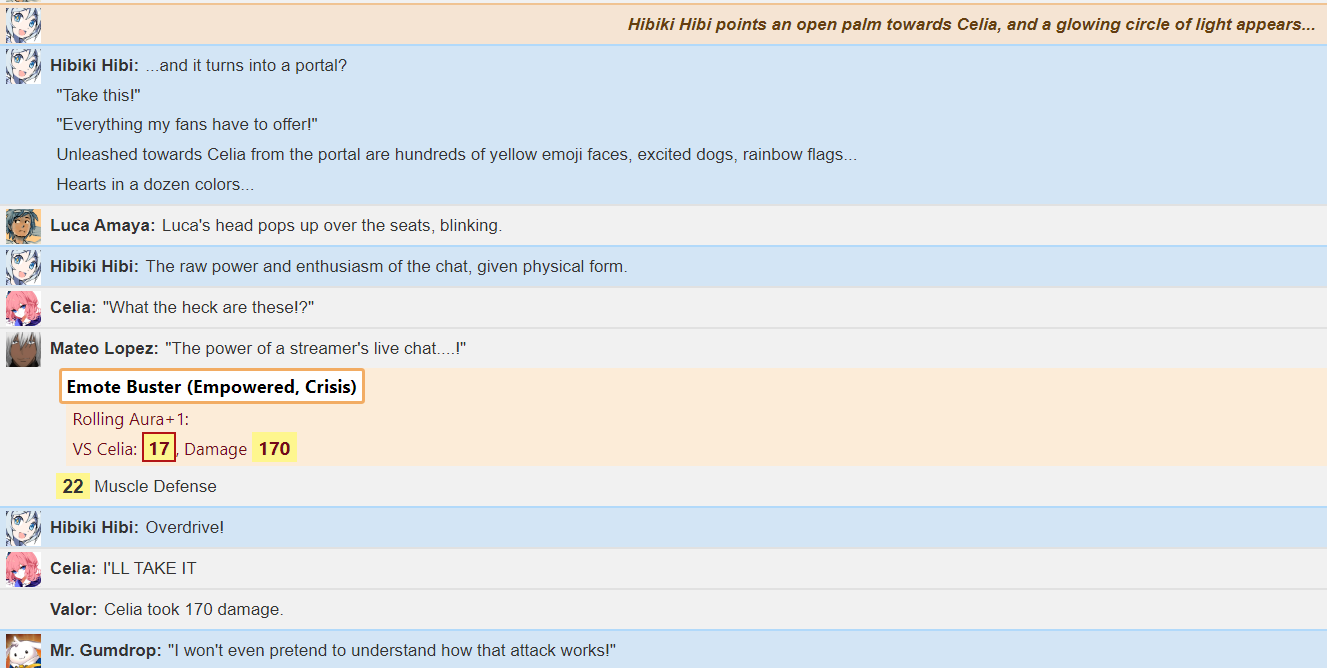Click the Valor speaker name
The width and height of the screenshot is (1327, 668).
tap(74, 610)
